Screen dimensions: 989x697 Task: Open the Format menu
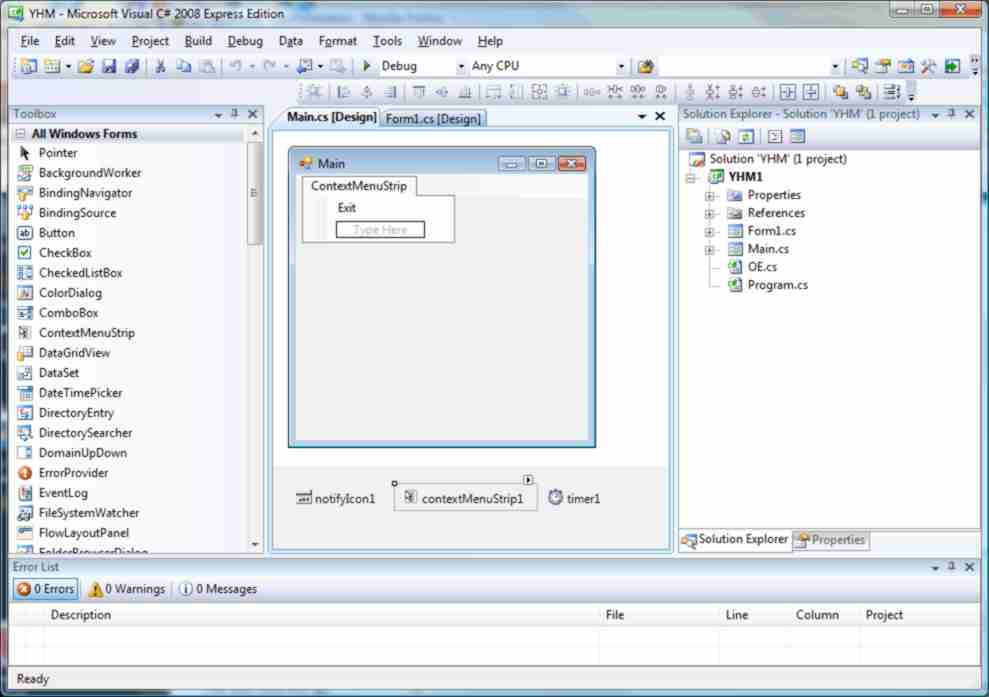coord(337,41)
